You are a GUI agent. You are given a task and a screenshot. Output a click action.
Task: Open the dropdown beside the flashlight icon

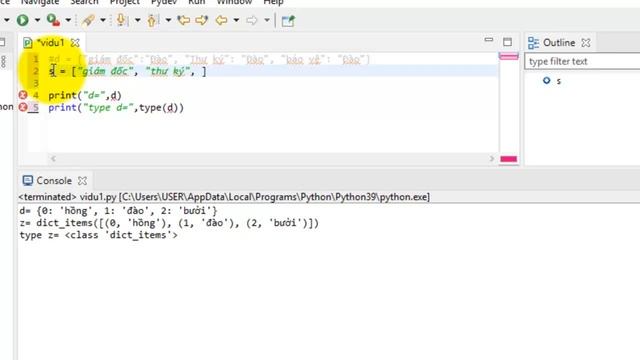pos(103,20)
